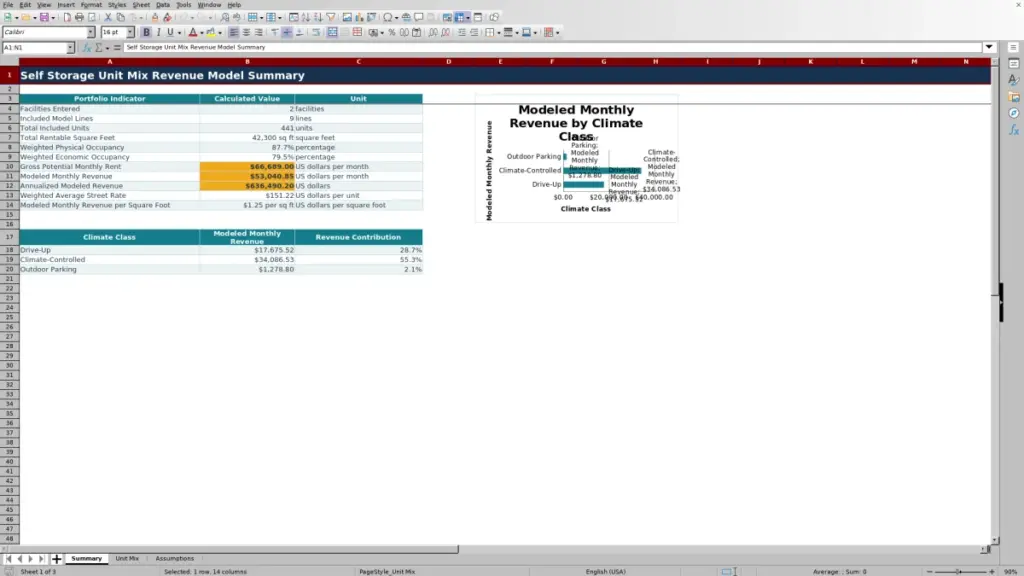The image size is (1024, 576).
Task: Click the zoom out minus button
Action: (x=929, y=571)
